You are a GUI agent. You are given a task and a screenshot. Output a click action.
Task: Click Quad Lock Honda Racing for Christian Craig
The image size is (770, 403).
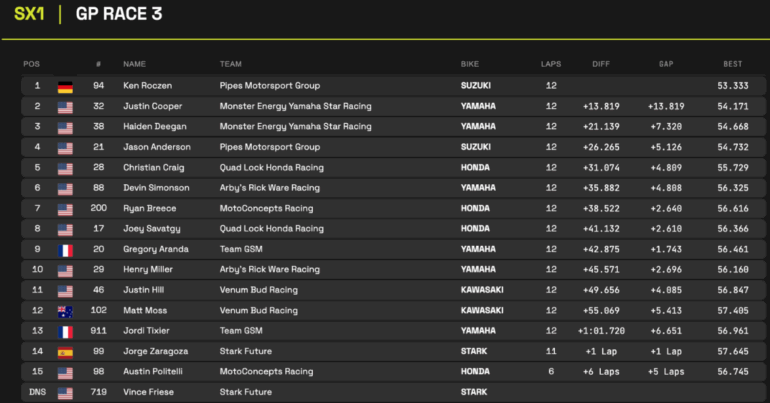(271, 168)
